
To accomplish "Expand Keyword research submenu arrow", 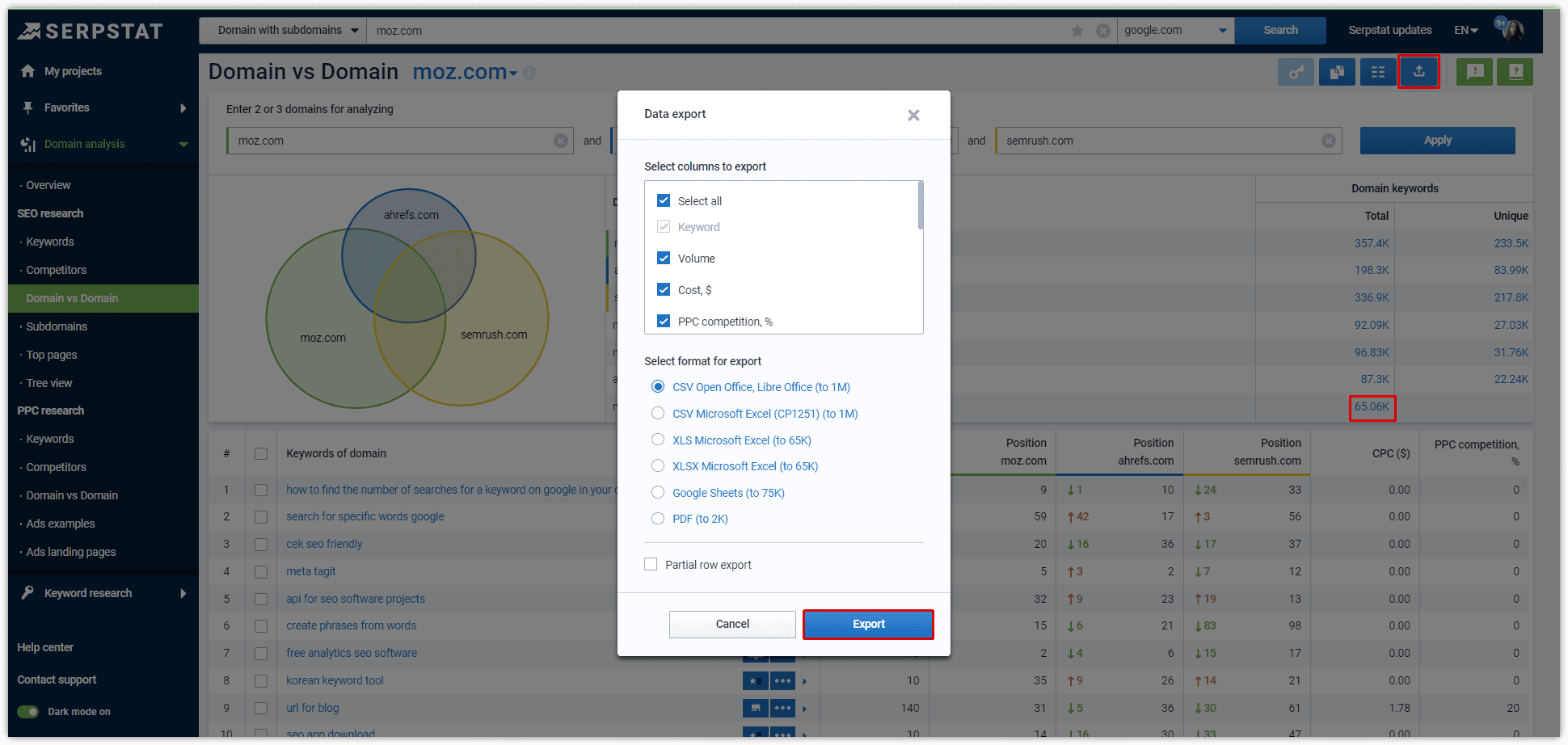I will 183,593.
